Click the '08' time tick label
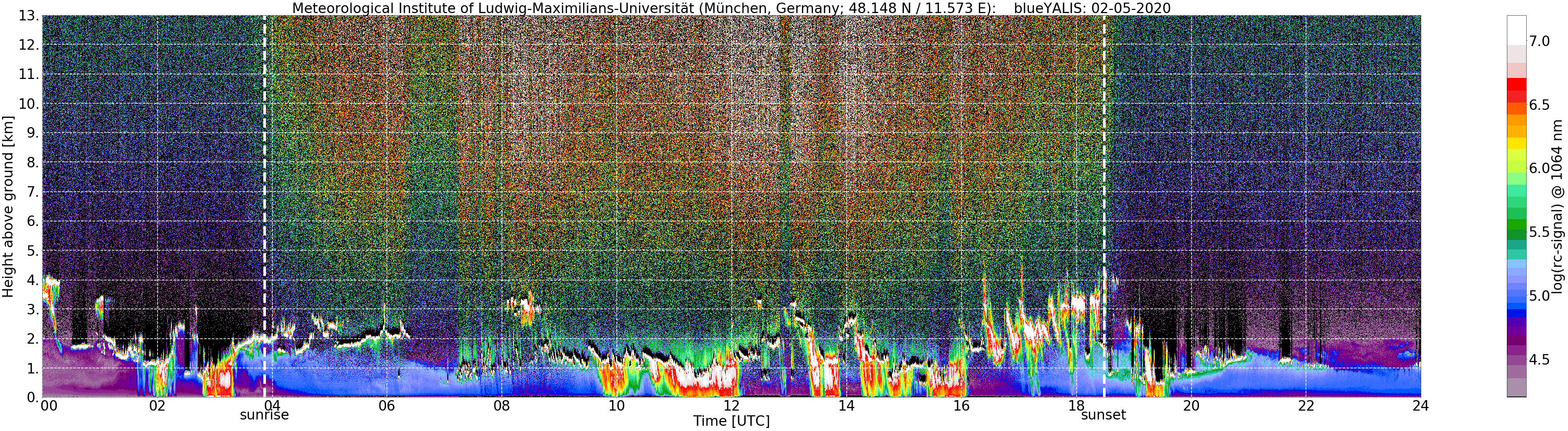This screenshot has width=1568, height=431. [501, 406]
